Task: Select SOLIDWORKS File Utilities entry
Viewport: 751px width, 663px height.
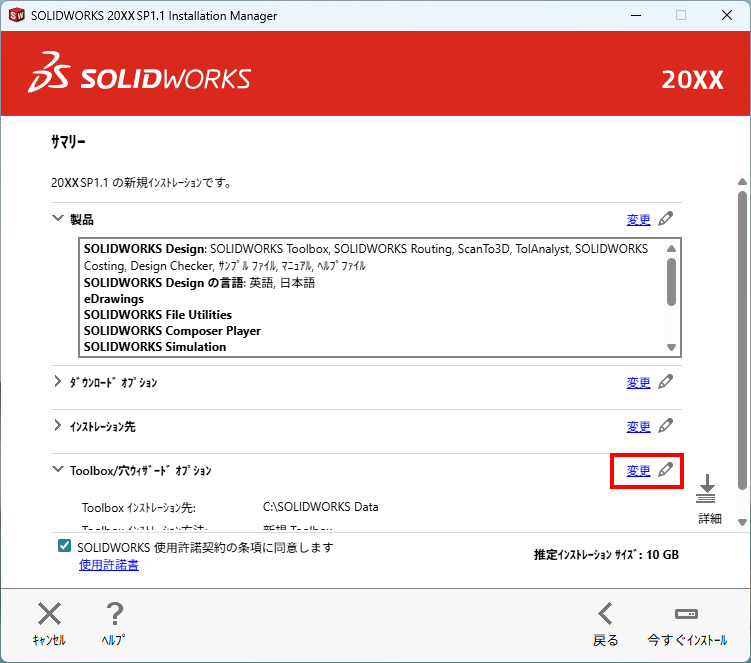Action: click(158, 315)
